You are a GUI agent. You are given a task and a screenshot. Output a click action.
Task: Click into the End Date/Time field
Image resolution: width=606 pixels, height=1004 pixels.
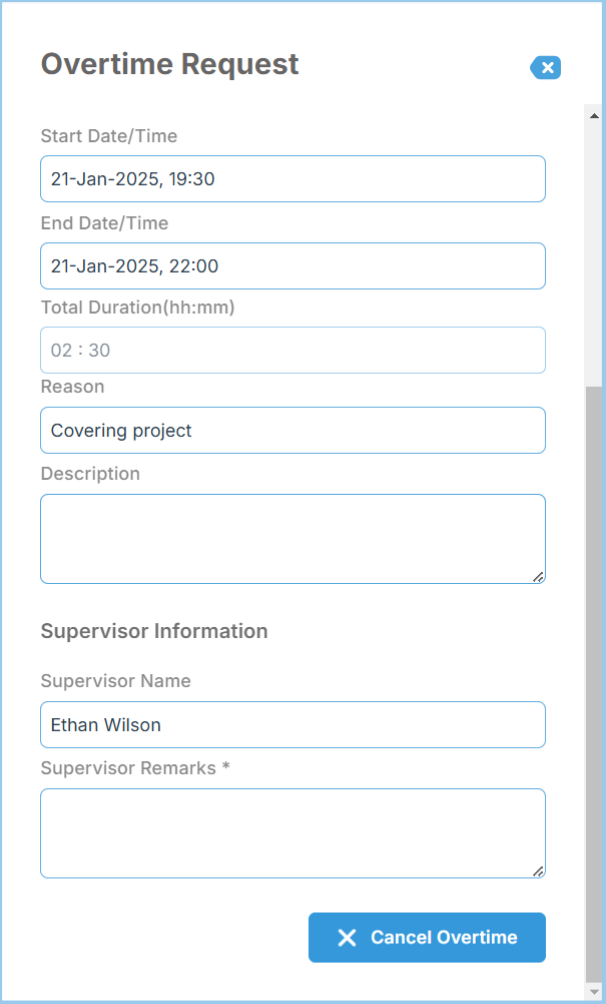pyautogui.click(x=293, y=266)
